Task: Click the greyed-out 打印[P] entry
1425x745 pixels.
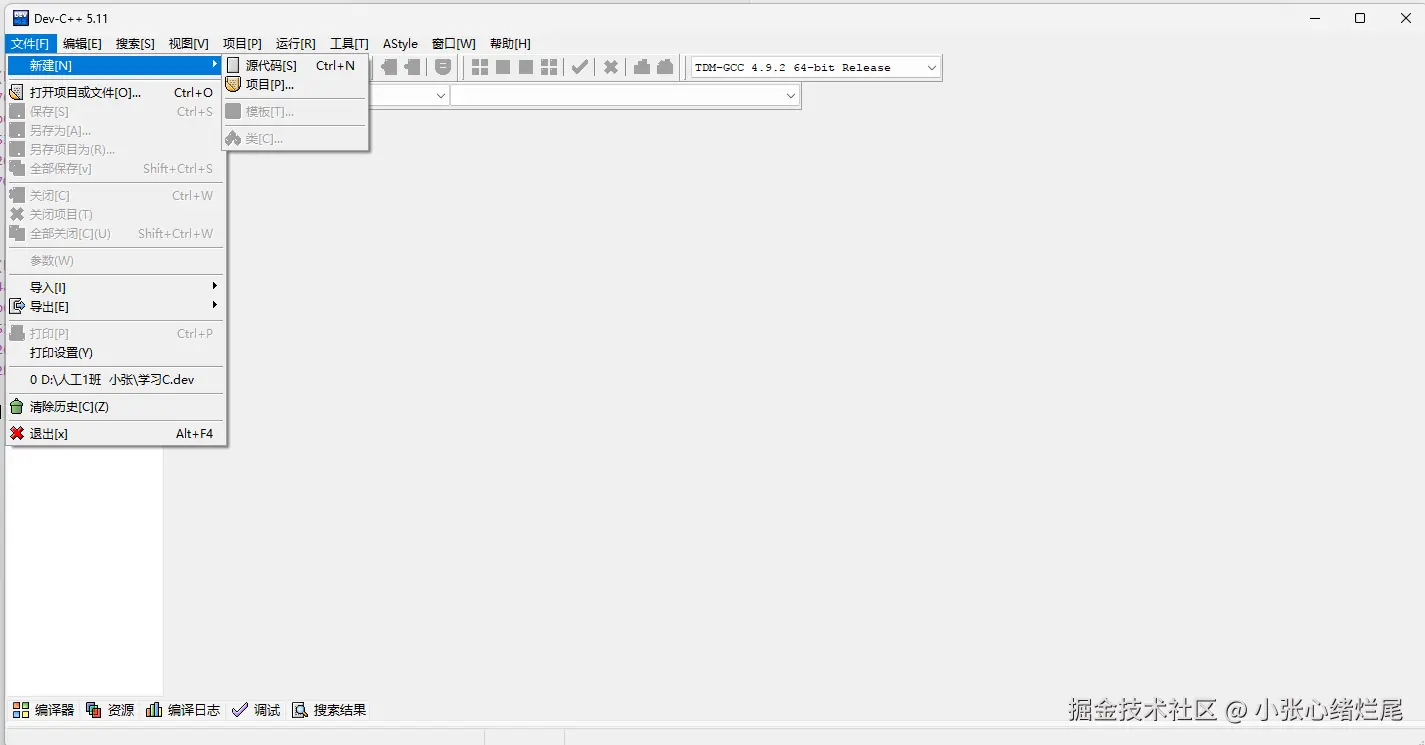Action: click(116, 333)
